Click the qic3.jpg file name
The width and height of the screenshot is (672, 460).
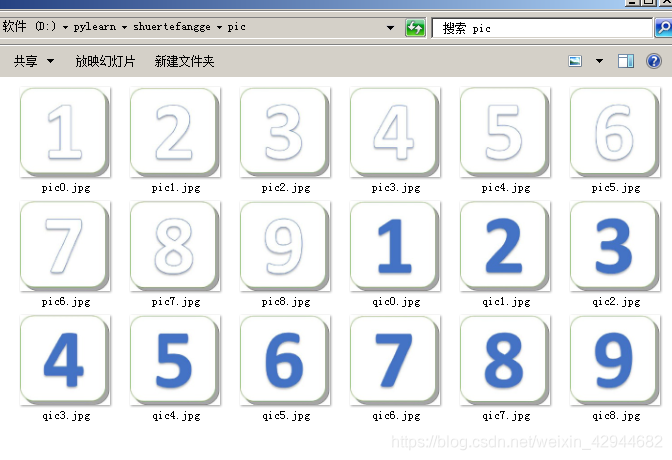pos(66,416)
